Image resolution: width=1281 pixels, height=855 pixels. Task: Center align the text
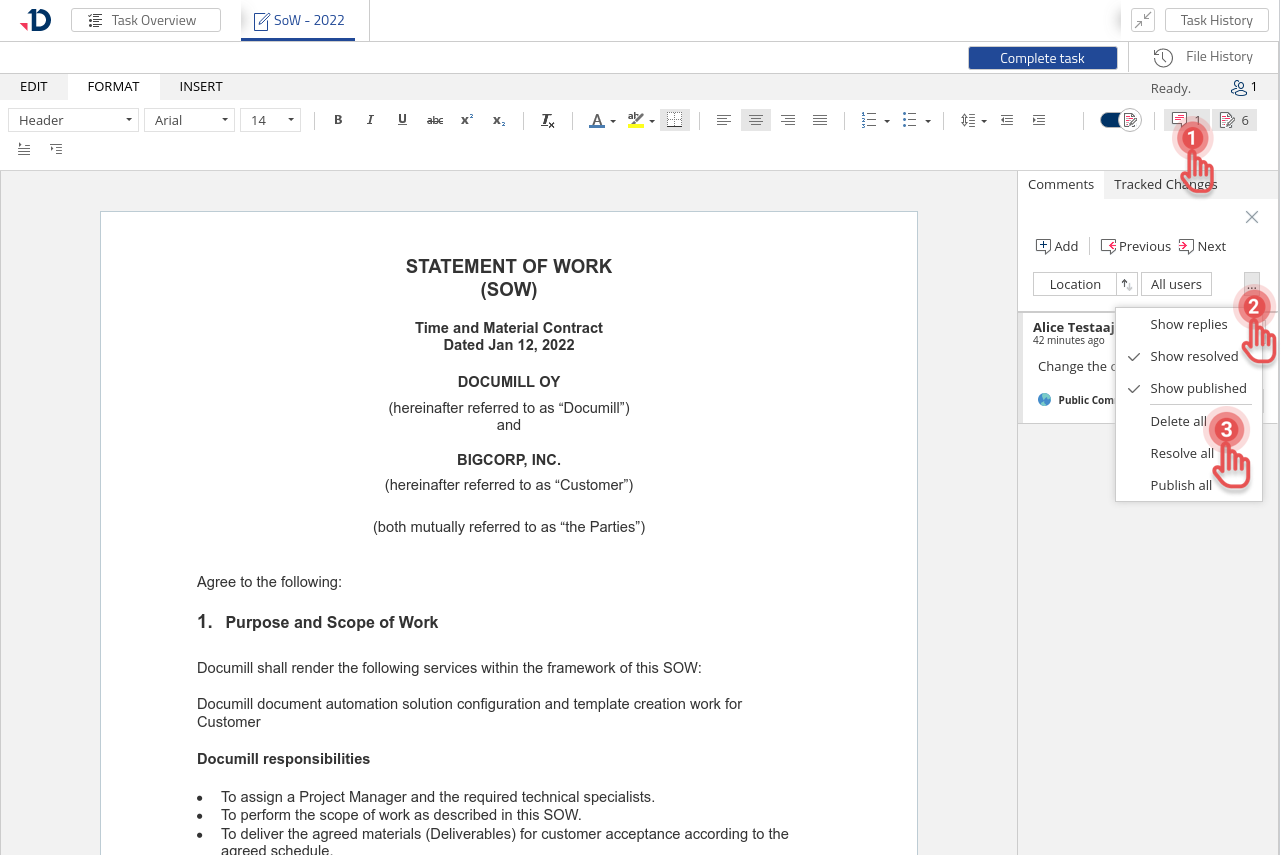coord(756,120)
